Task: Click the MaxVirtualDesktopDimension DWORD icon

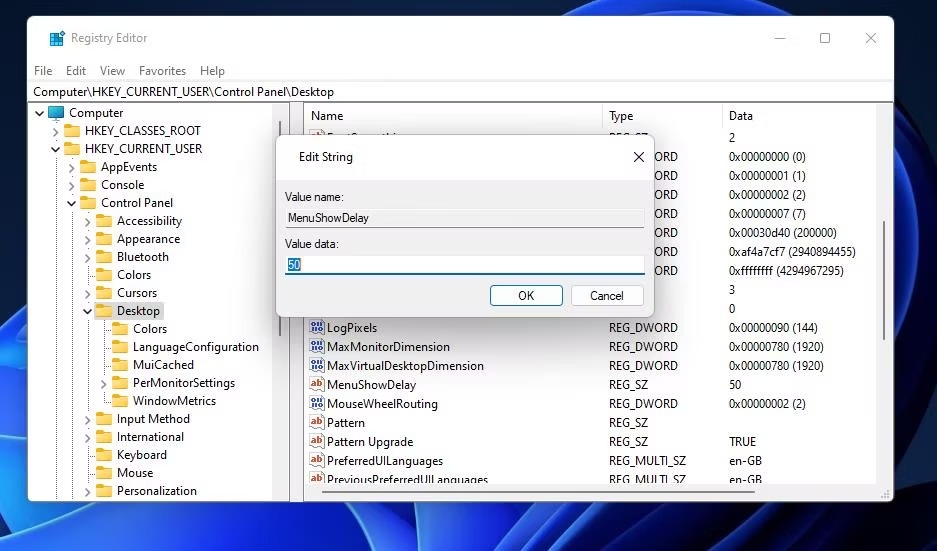Action: point(317,365)
